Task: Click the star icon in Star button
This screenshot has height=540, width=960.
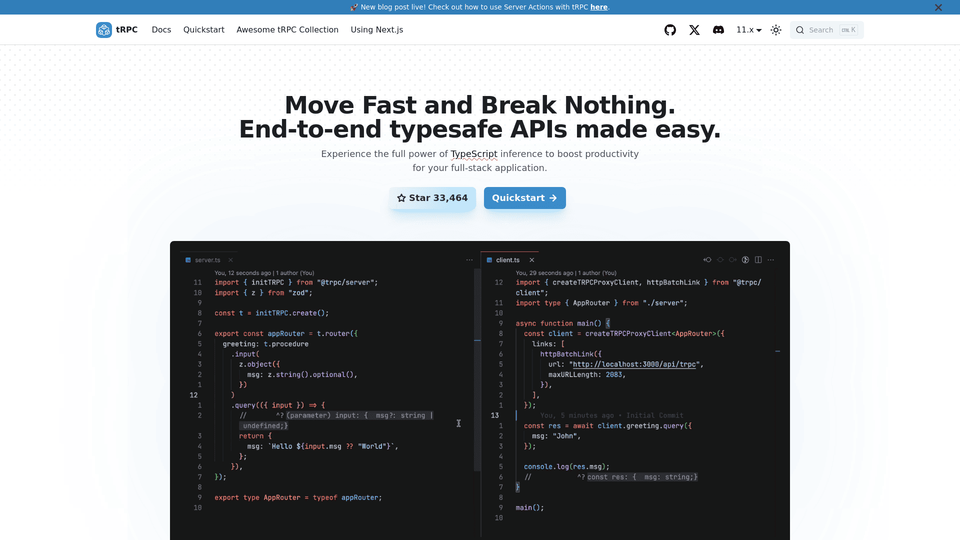Action: click(401, 198)
